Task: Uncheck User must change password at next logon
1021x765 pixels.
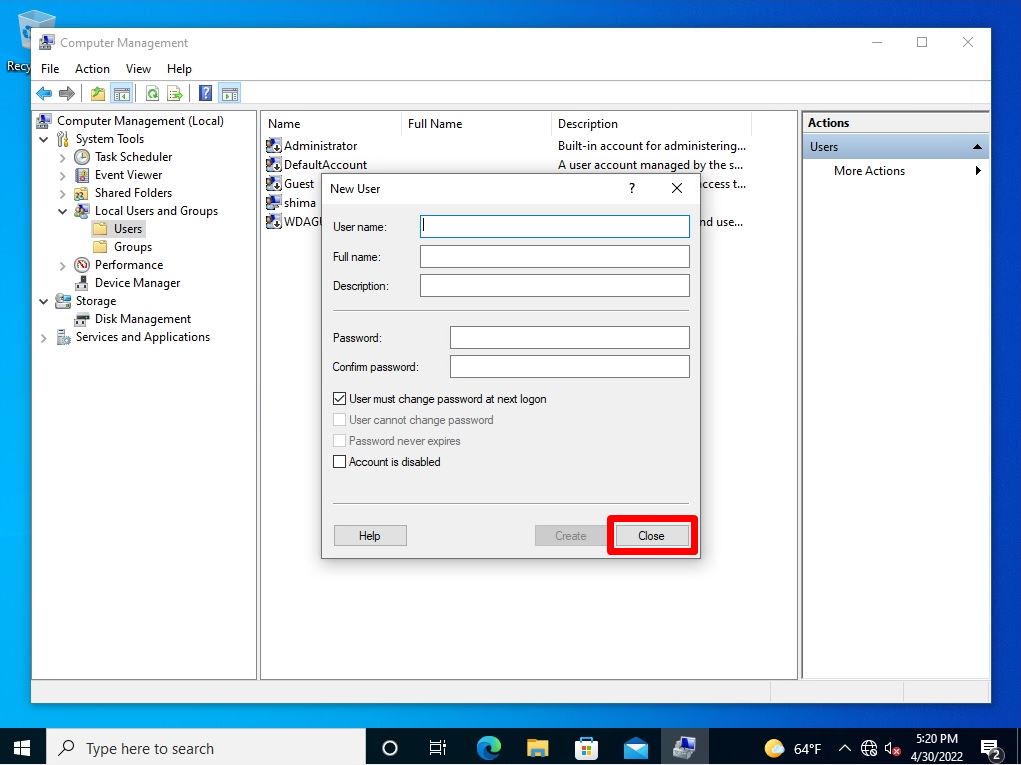Action: [339, 399]
